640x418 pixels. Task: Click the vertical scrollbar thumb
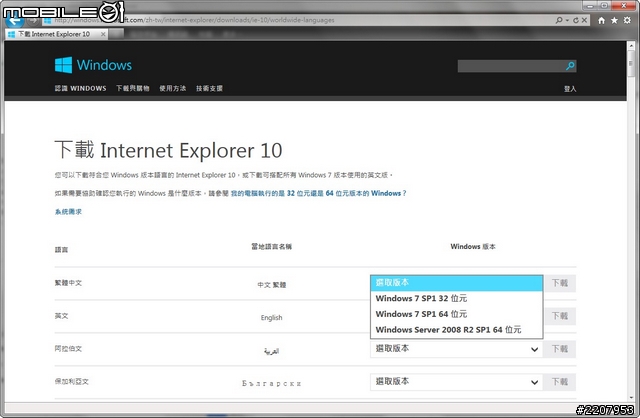tap(631, 64)
